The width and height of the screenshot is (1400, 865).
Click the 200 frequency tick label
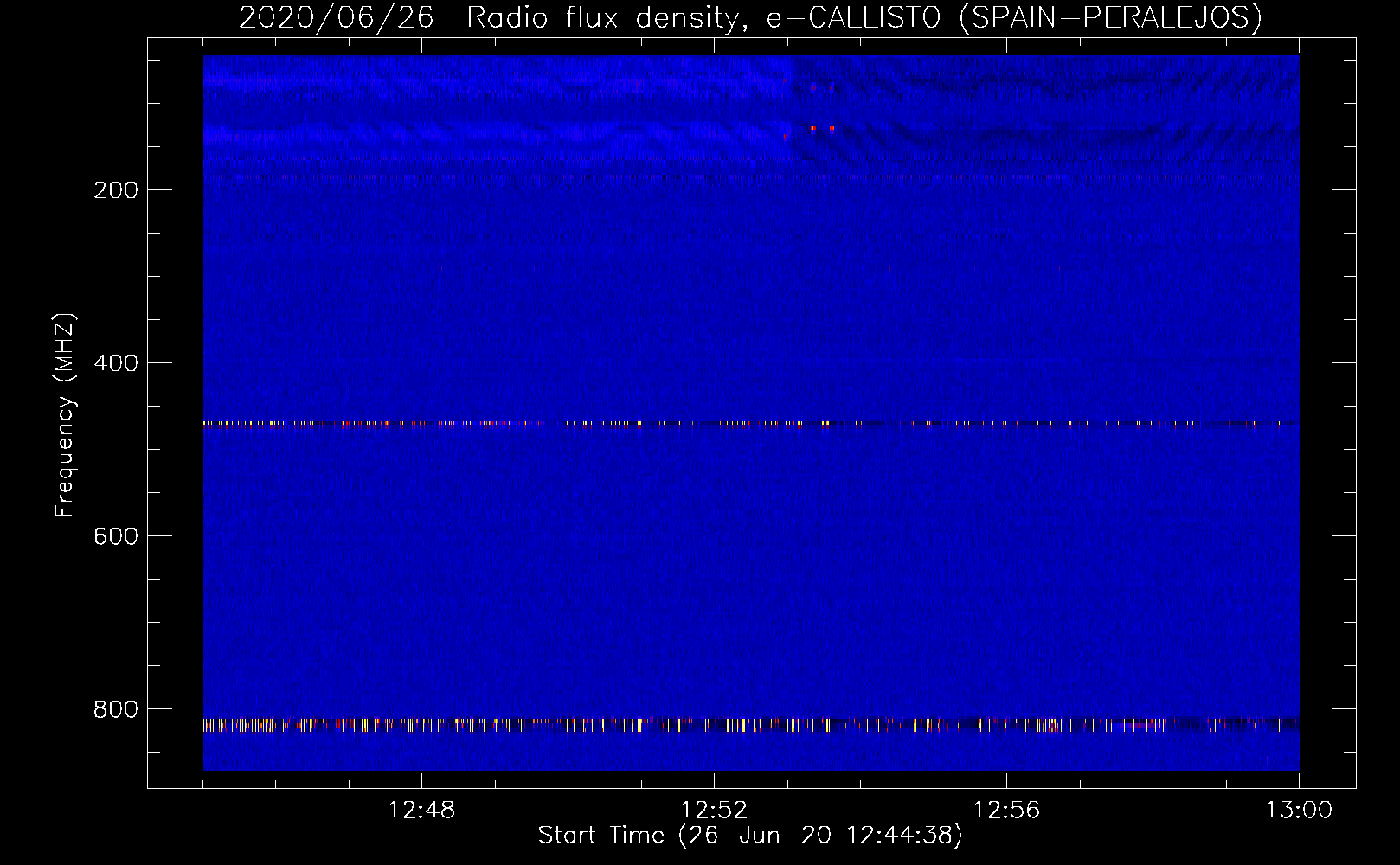tap(116, 190)
